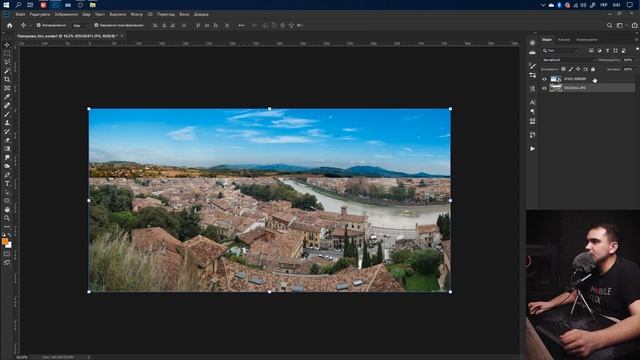The height and width of the screenshot is (360, 640).
Task: Select the Type tool
Action: tap(7, 183)
